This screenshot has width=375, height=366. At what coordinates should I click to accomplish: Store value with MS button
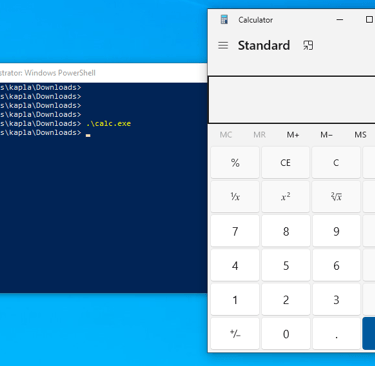360,135
